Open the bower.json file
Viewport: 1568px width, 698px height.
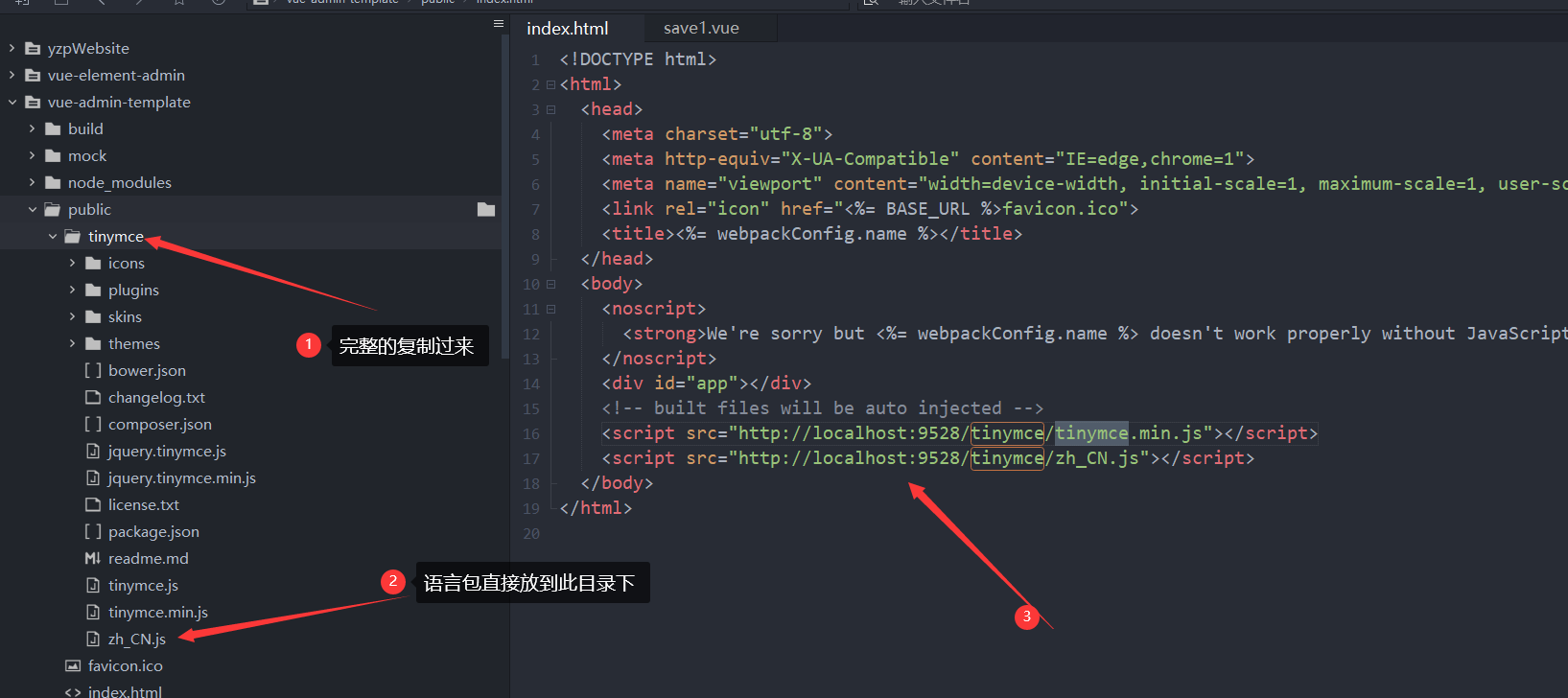(x=147, y=370)
